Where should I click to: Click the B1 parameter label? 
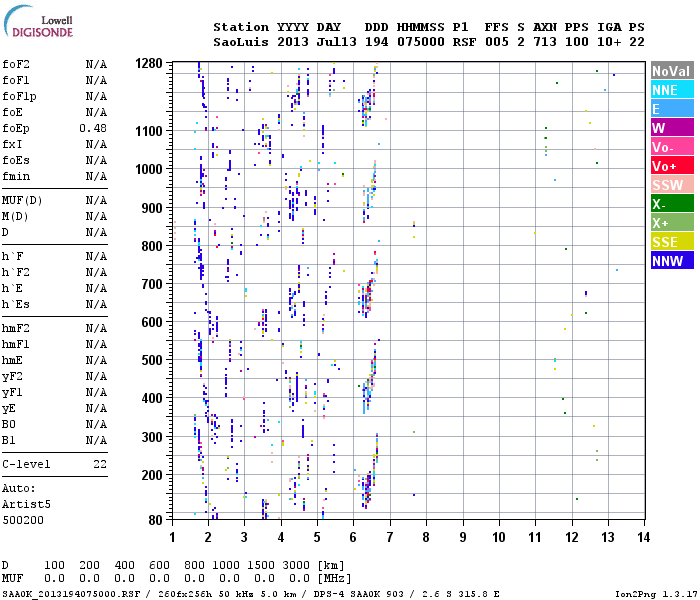point(8,441)
